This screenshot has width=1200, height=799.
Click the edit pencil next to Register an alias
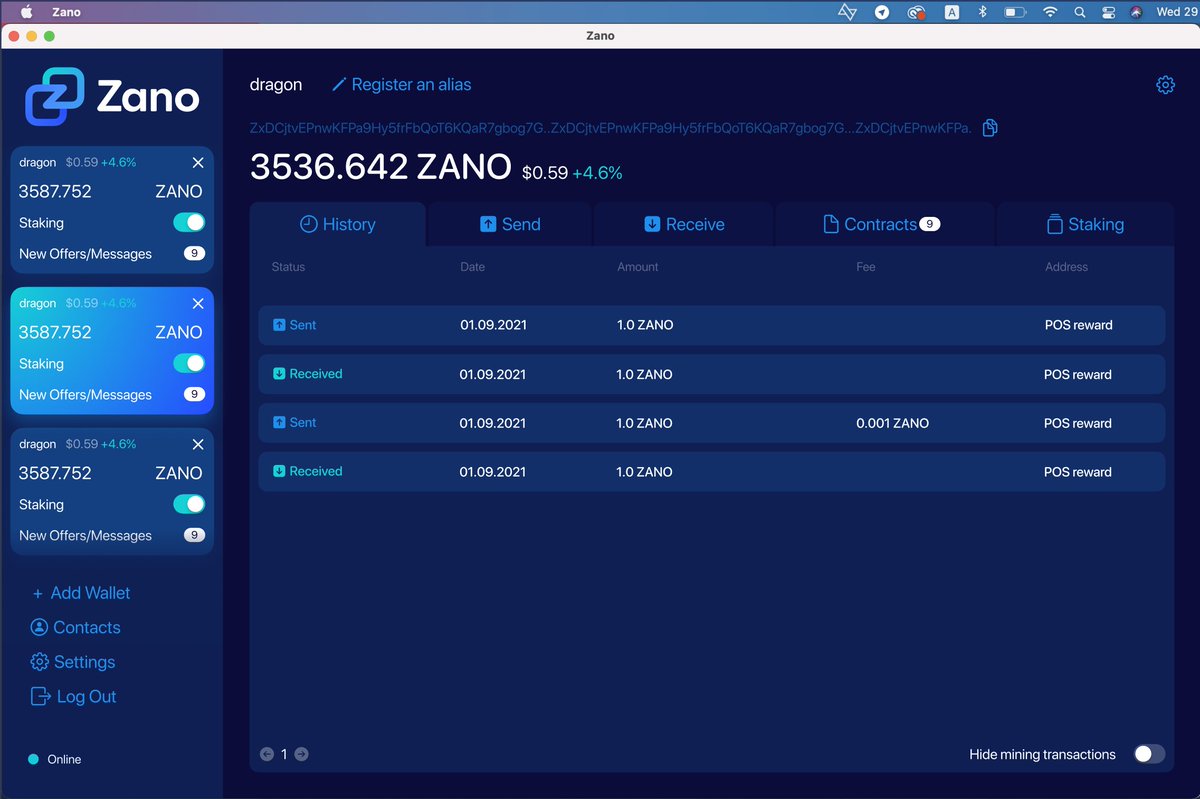click(x=338, y=85)
